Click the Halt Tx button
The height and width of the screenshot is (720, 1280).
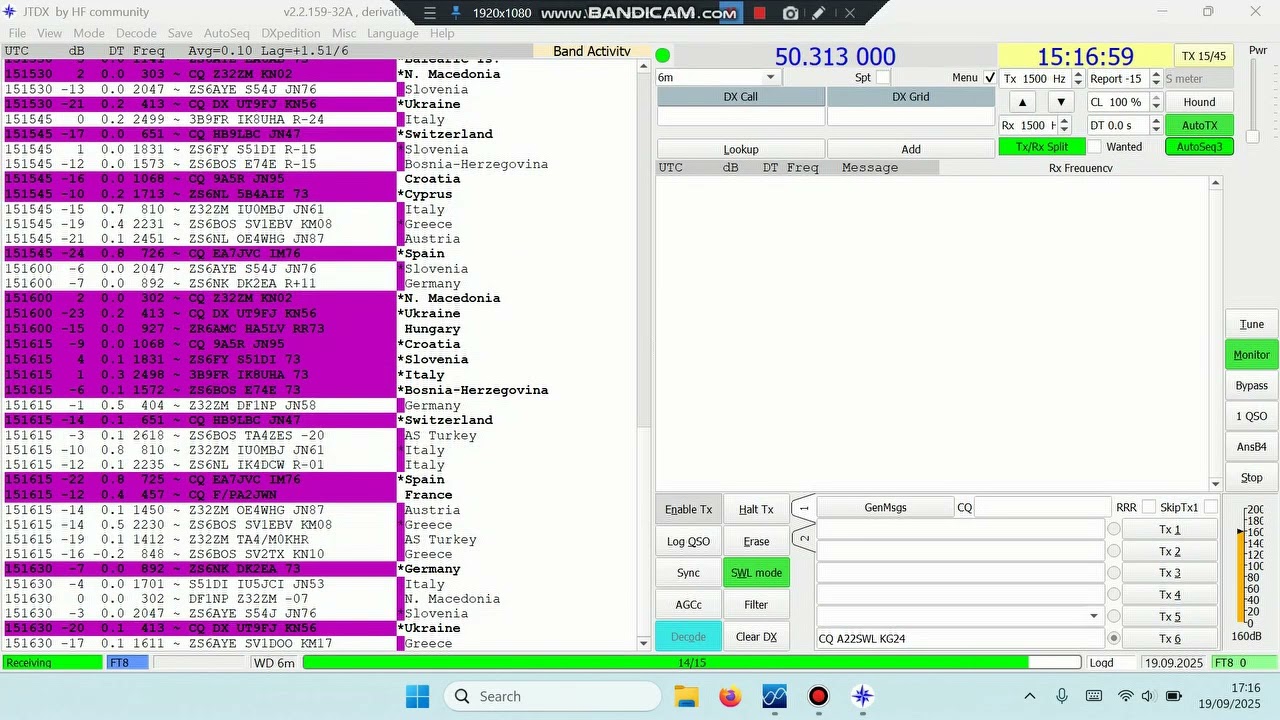click(756, 509)
